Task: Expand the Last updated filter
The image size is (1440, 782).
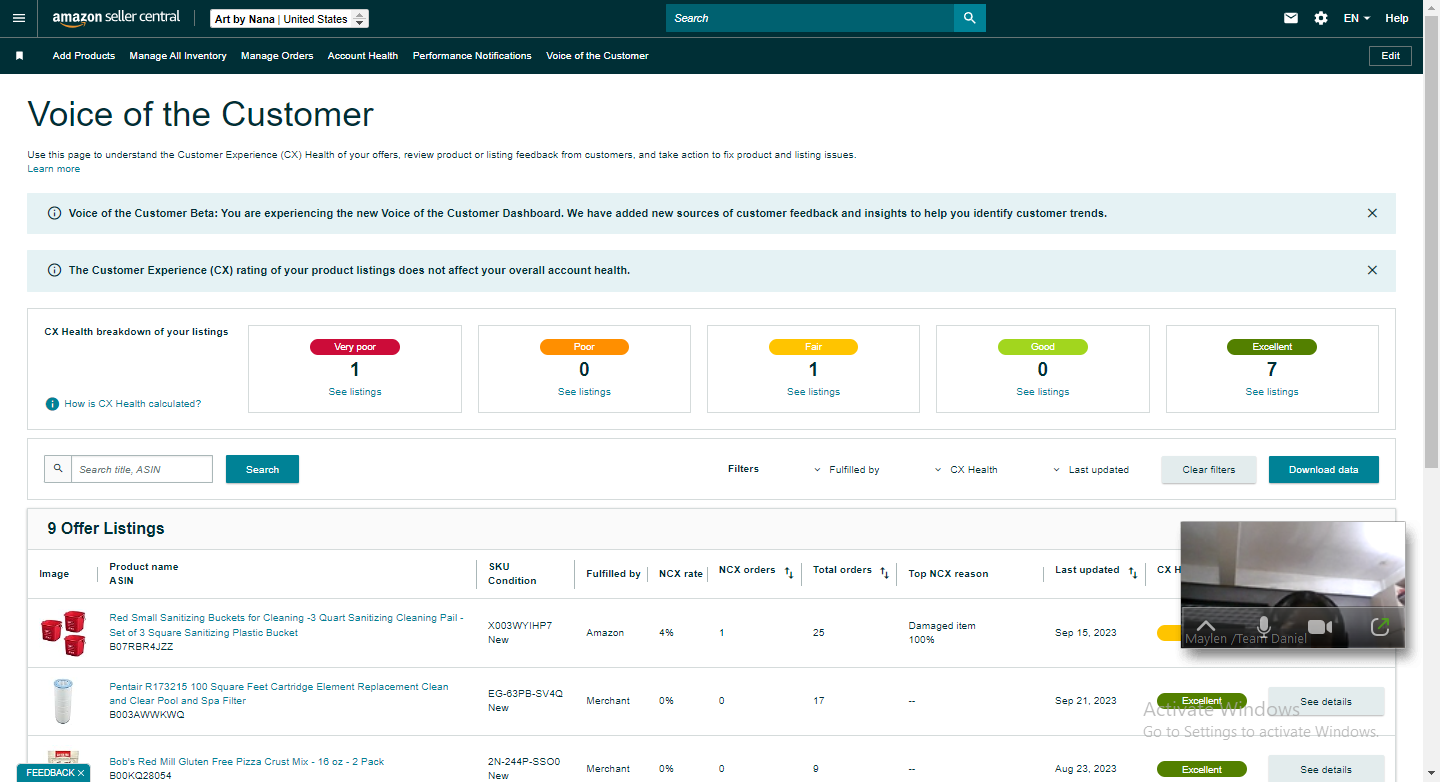Action: [x=1091, y=470]
